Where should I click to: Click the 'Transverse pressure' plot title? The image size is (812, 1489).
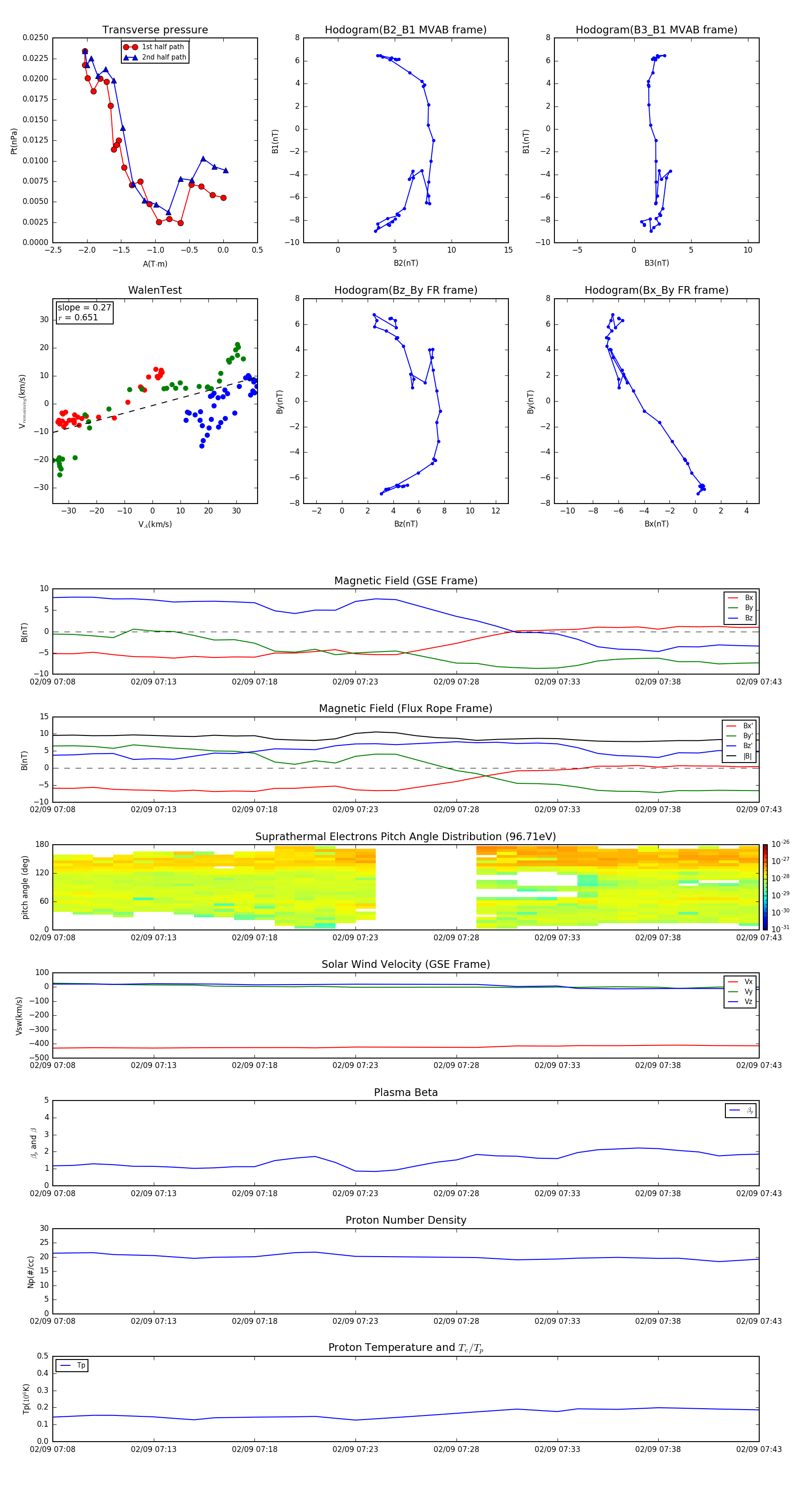tap(155, 30)
